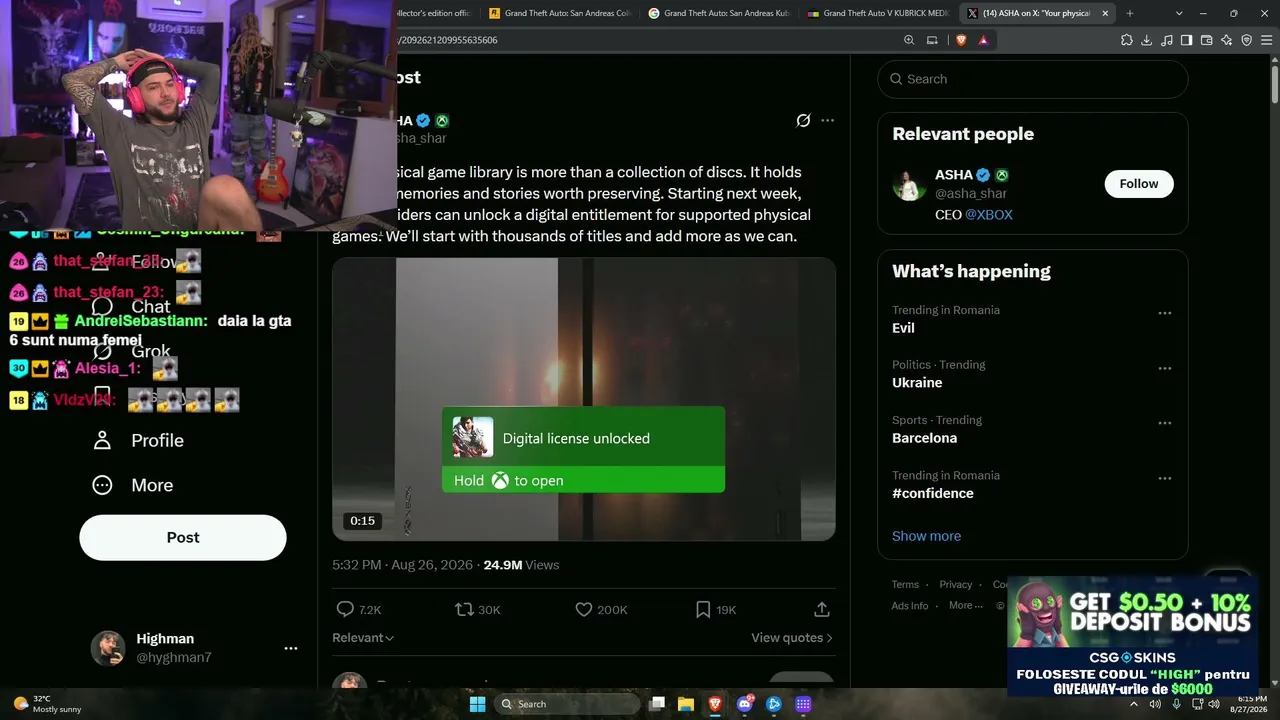
Task: Click the X search input field
Action: [x=1033, y=79]
